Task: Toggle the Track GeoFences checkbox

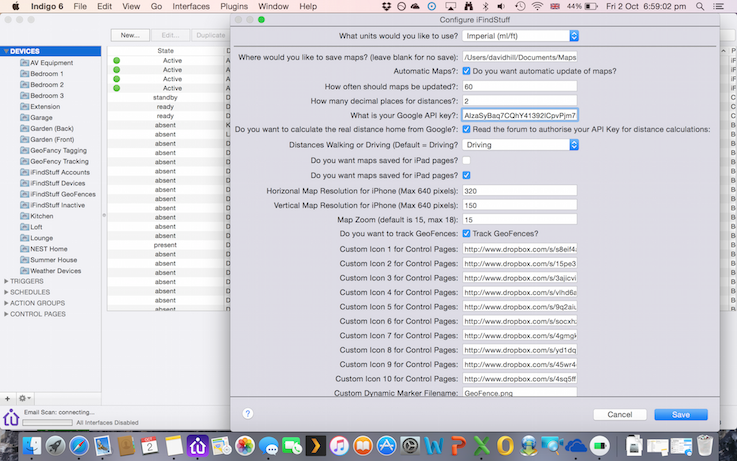Action: click(466, 233)
